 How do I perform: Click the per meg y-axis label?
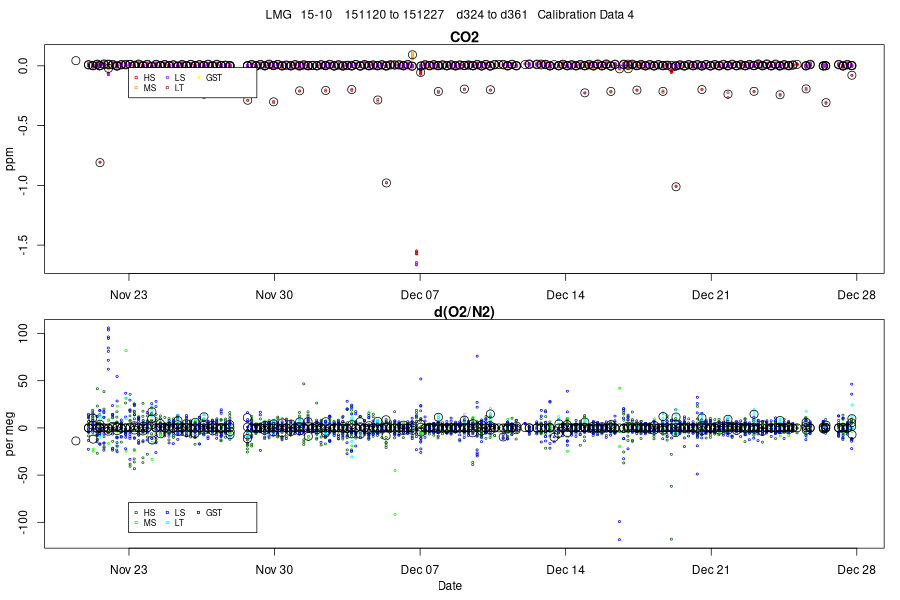coord(10,433)
